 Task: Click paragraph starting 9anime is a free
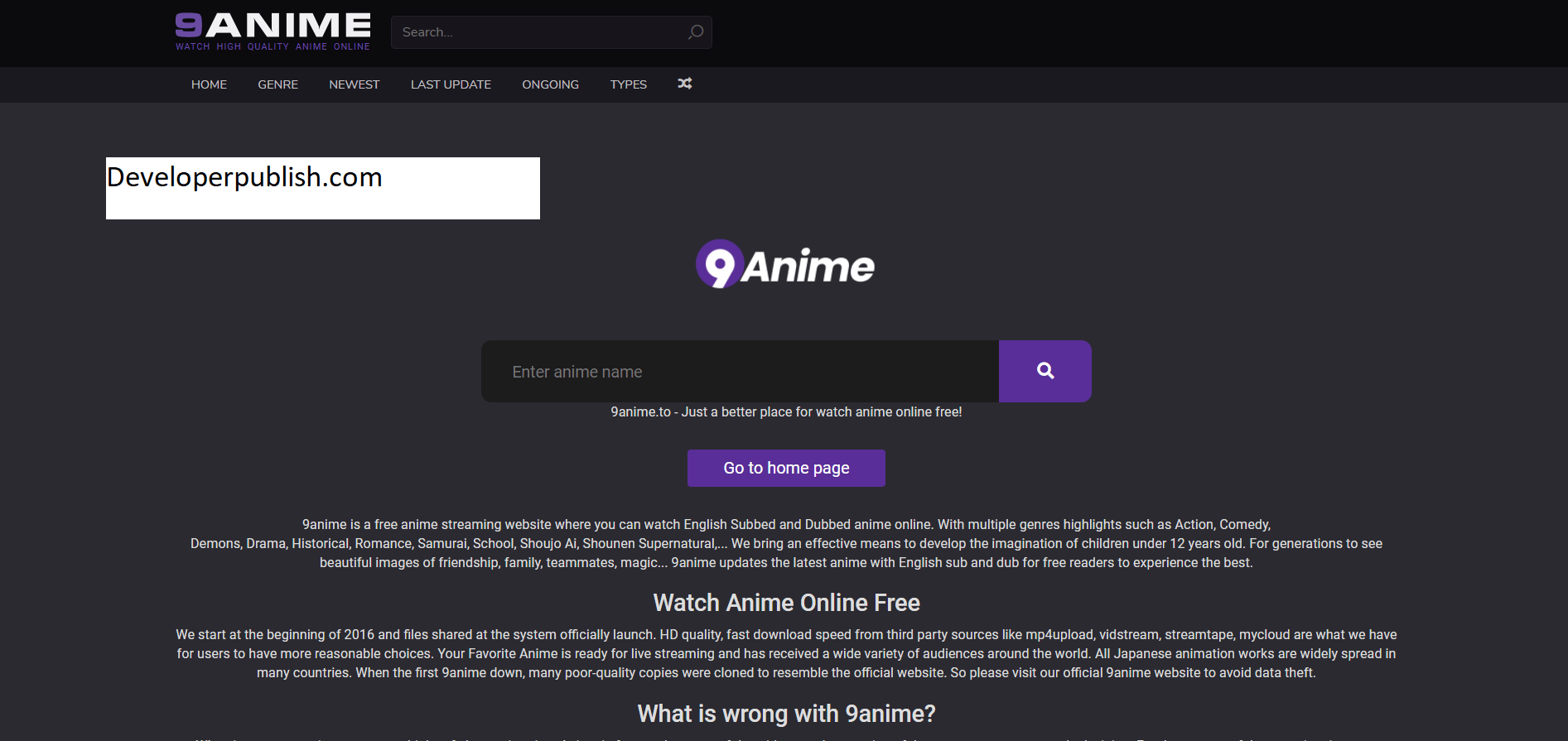[786, 543]
